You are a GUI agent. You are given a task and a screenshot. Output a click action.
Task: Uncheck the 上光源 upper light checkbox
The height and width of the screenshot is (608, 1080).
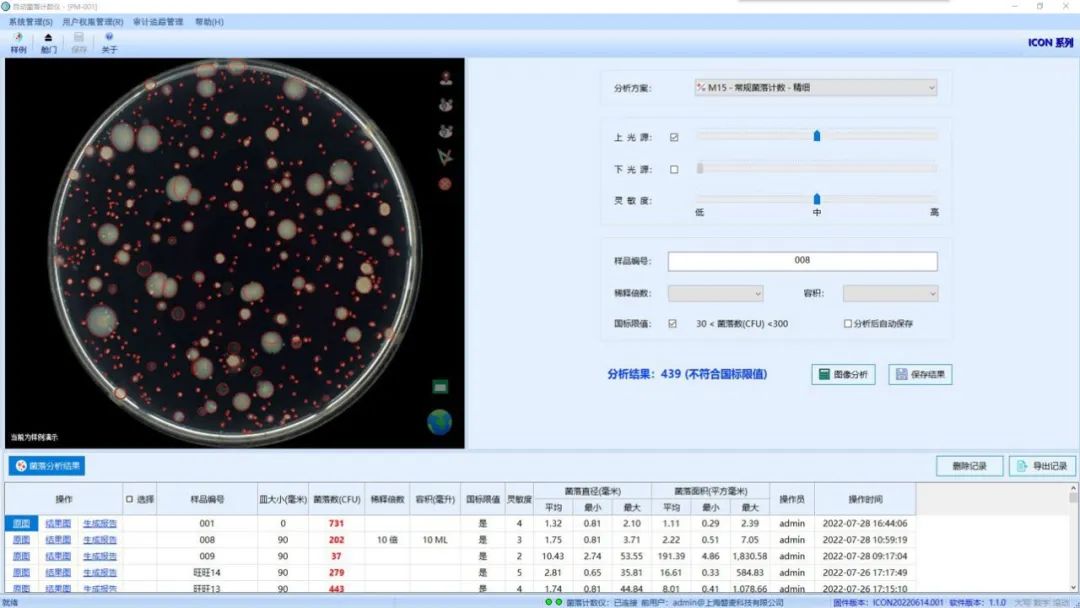(x=674, y=137)
